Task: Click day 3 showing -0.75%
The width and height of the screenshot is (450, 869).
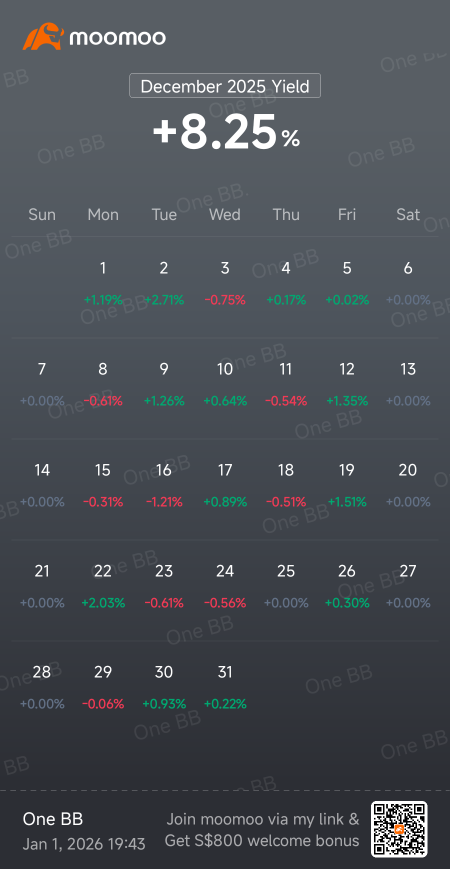Action: click(225, 284)
